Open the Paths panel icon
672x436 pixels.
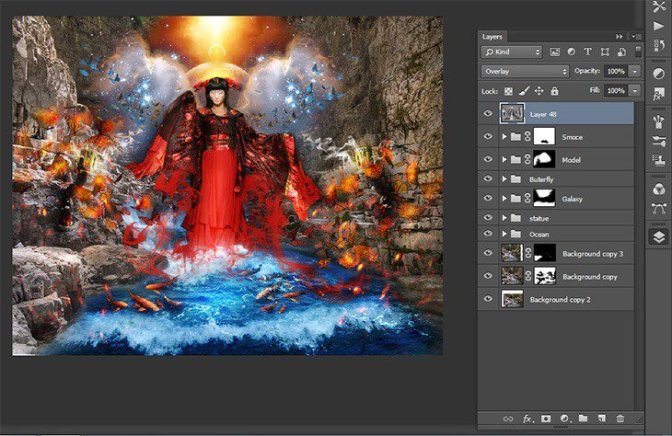pos(659,209)
